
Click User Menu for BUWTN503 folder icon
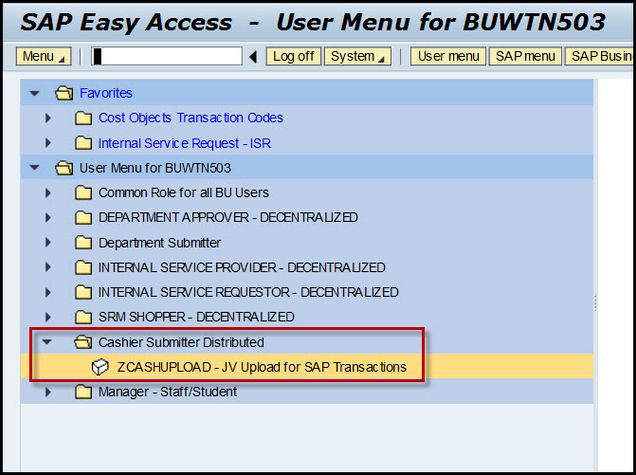pyautogui.click(x=64, y=168)
